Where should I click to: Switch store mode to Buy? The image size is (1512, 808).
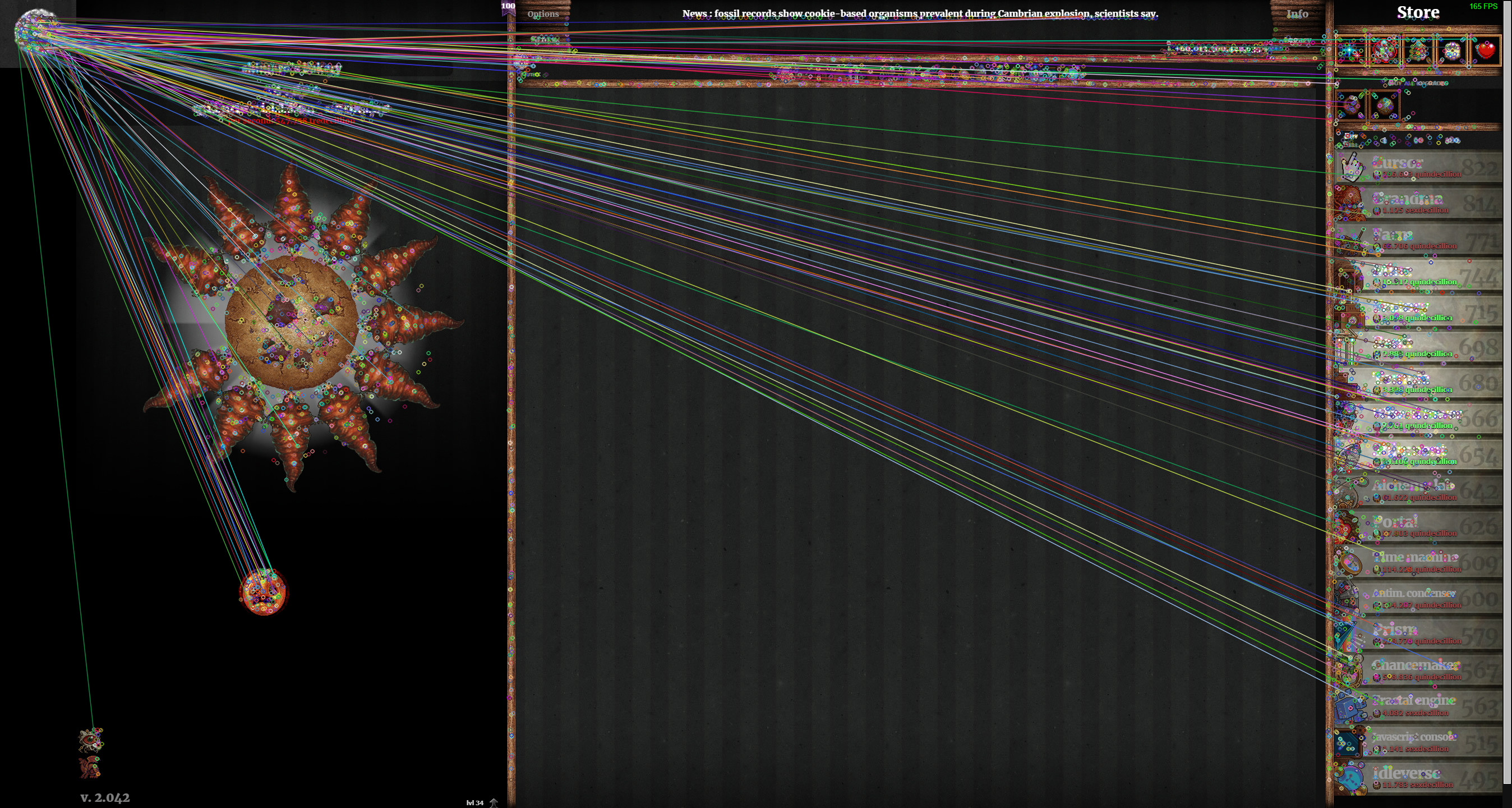tap(1350, 136)
